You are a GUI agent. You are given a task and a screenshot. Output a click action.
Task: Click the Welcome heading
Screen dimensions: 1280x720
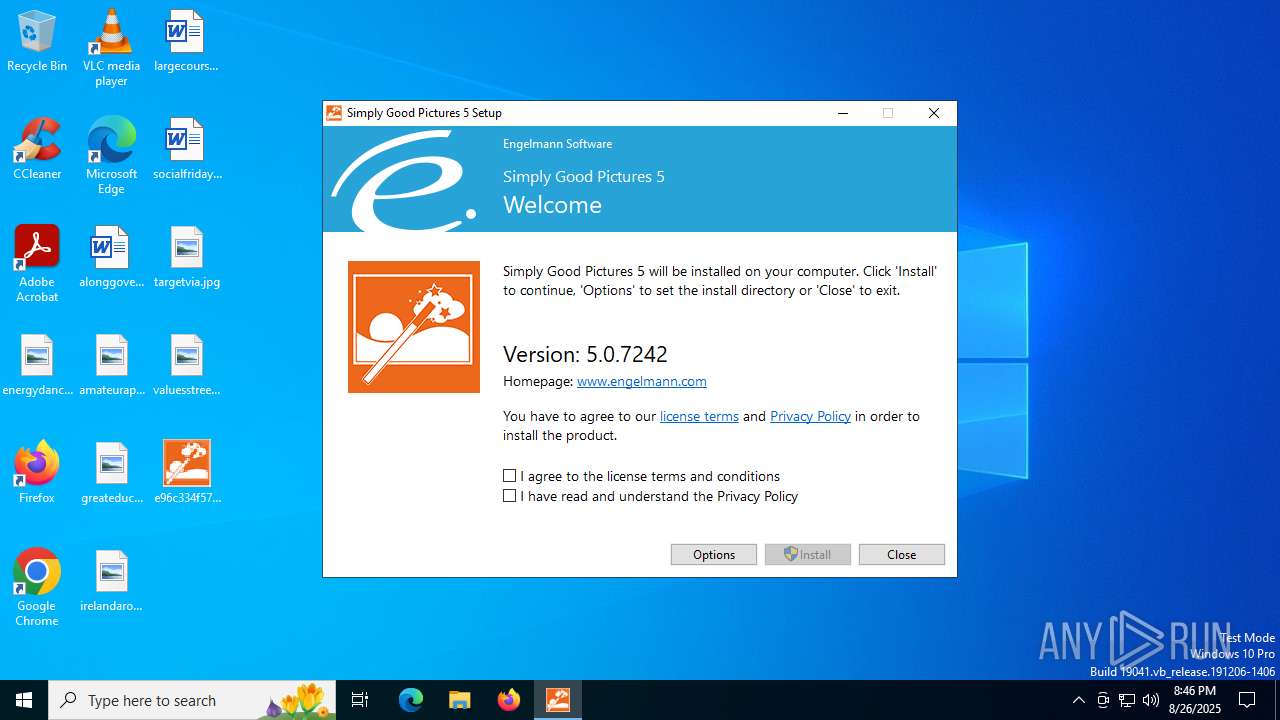(552, 205)
